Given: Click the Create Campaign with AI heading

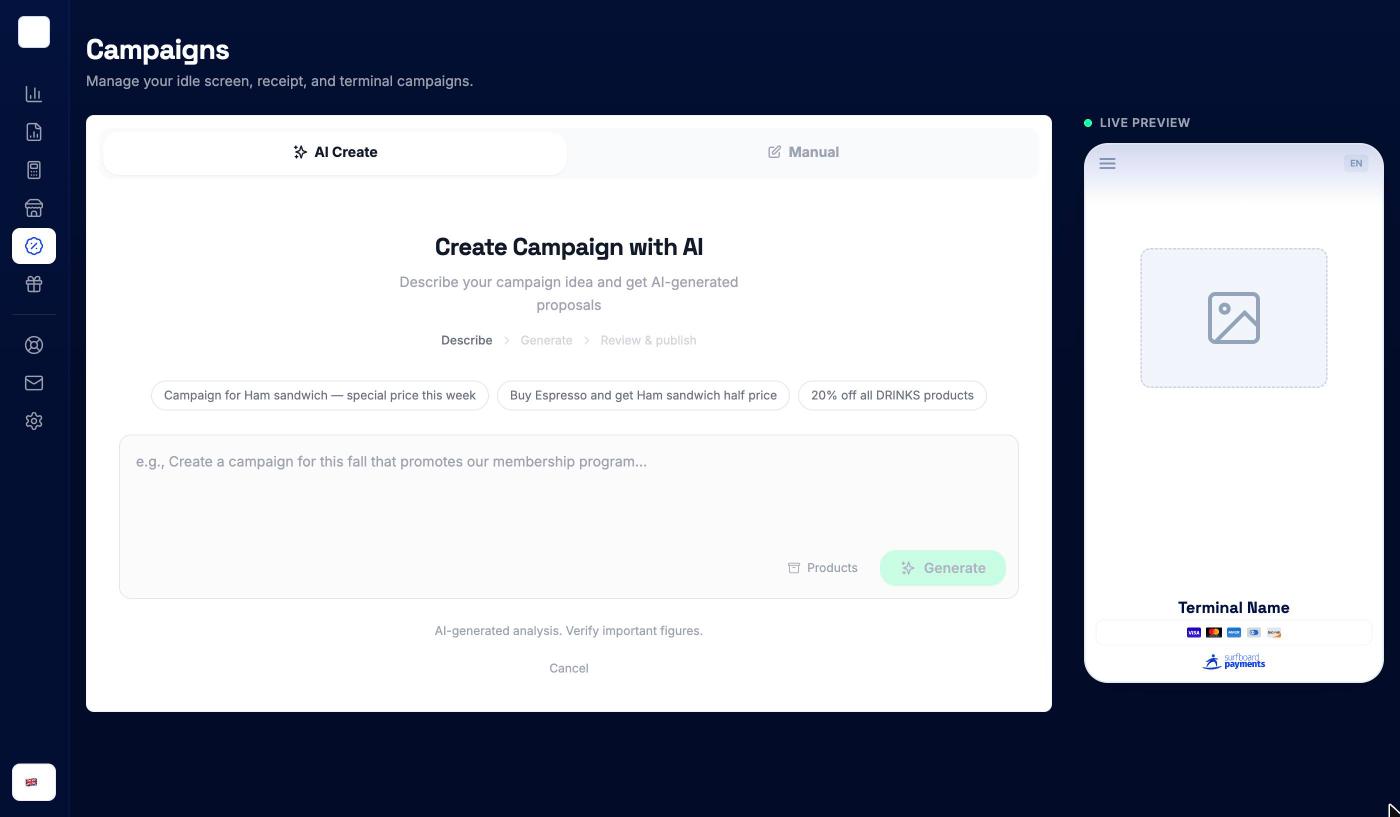Looking at the screenshot, I should 569,247.
